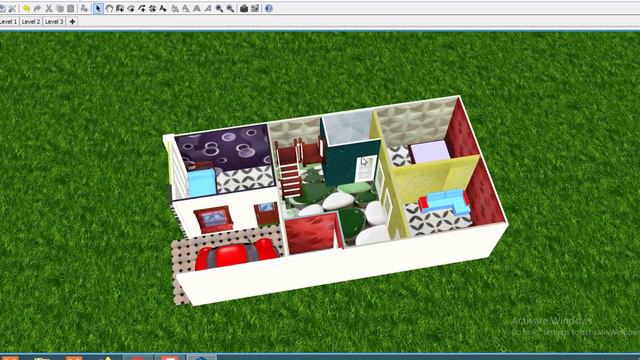Toggle italic text style

(208, 8)
